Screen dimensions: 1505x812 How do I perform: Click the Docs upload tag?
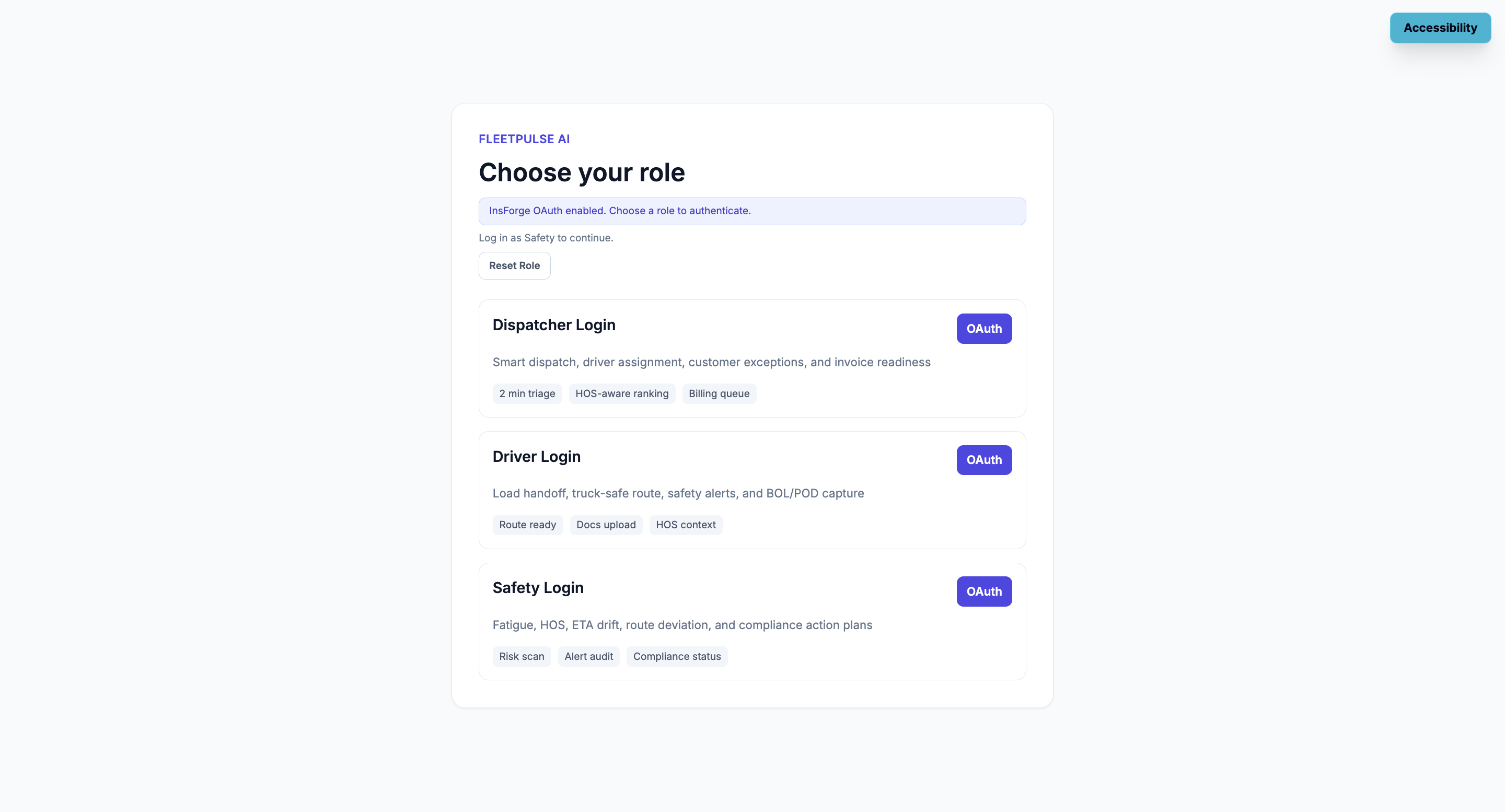pos(605,525)
